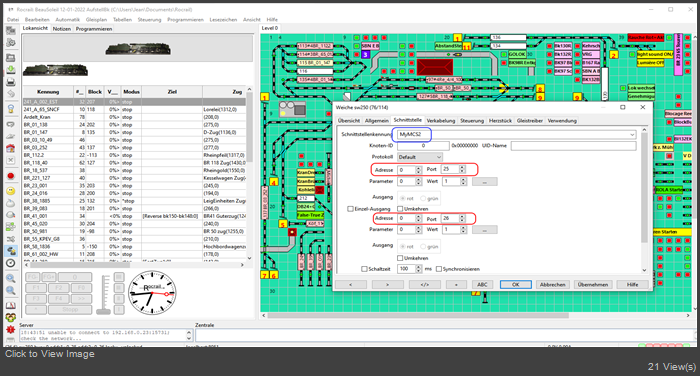The height and width of the screenshot is (376, 700).
Task: Click the highlighted icon above the clock icon
Action: [x=11, y=251]
